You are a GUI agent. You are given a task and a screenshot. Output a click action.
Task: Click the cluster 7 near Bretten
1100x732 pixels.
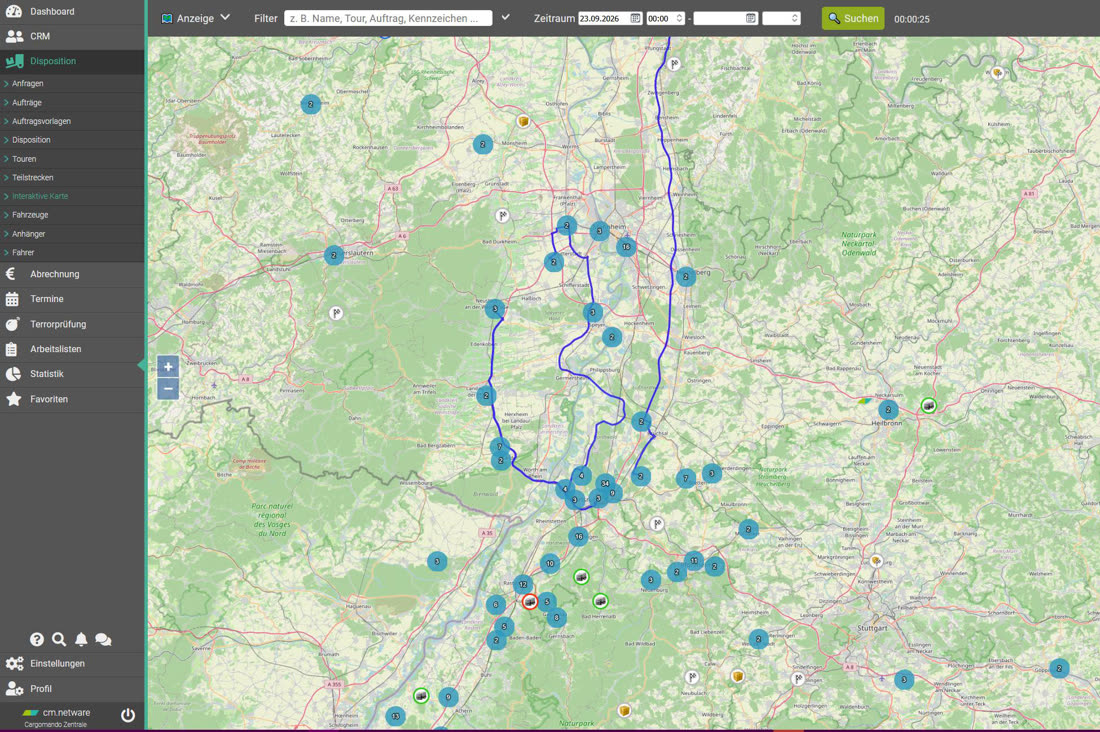point(685,478)
